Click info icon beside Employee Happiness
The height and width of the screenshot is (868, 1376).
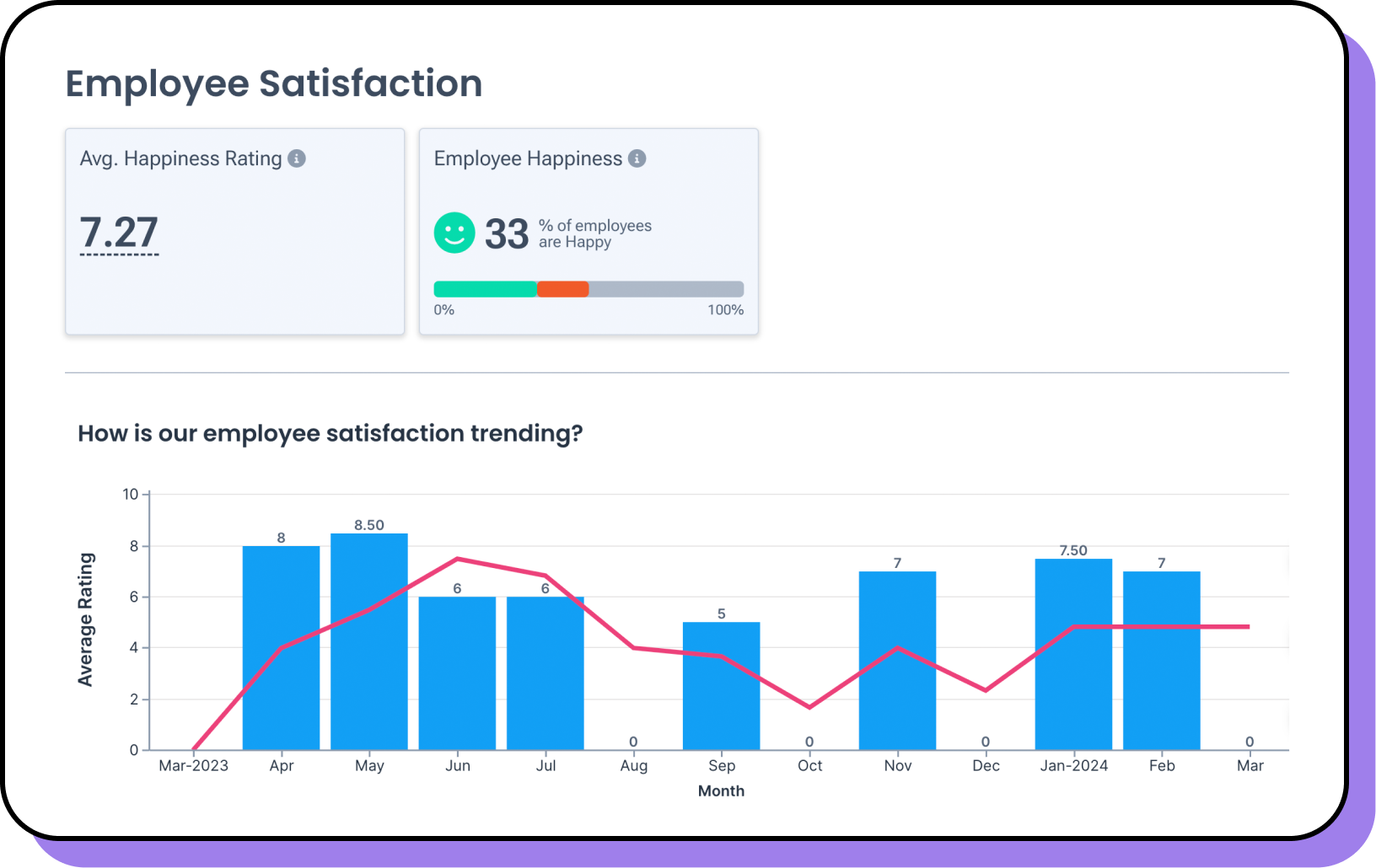[637, 158]
